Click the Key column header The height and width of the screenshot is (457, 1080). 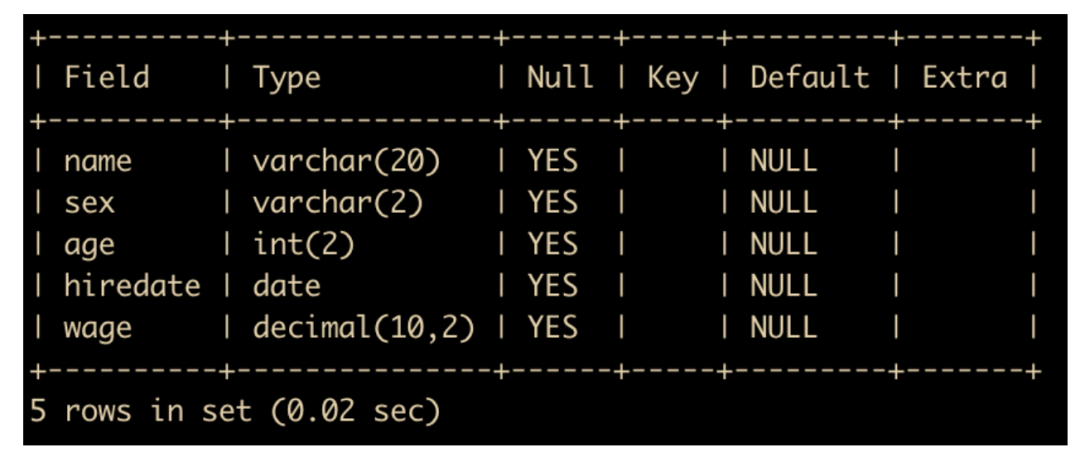point(672,79)
